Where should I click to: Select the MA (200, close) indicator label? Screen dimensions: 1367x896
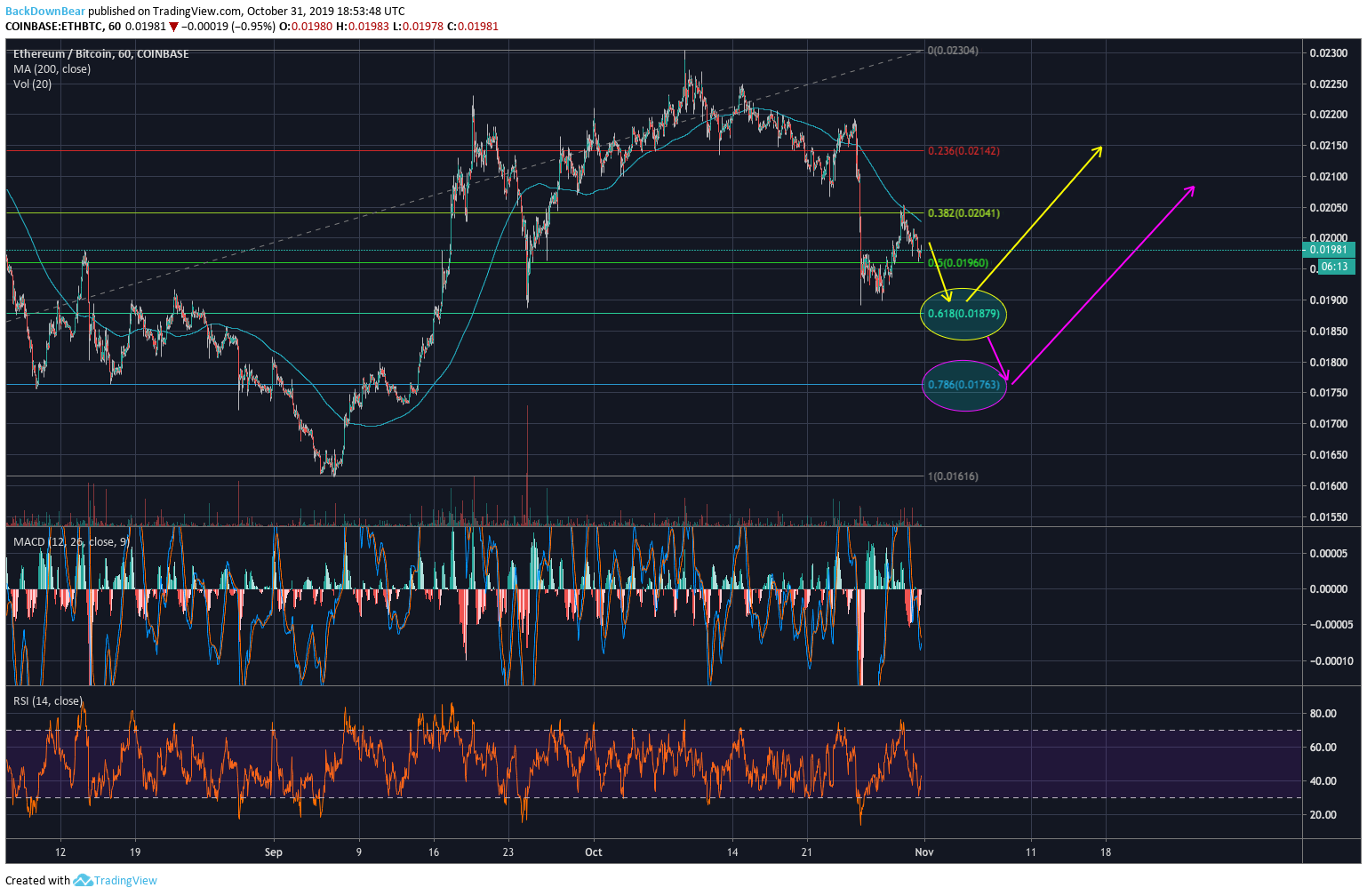point(52,69)
